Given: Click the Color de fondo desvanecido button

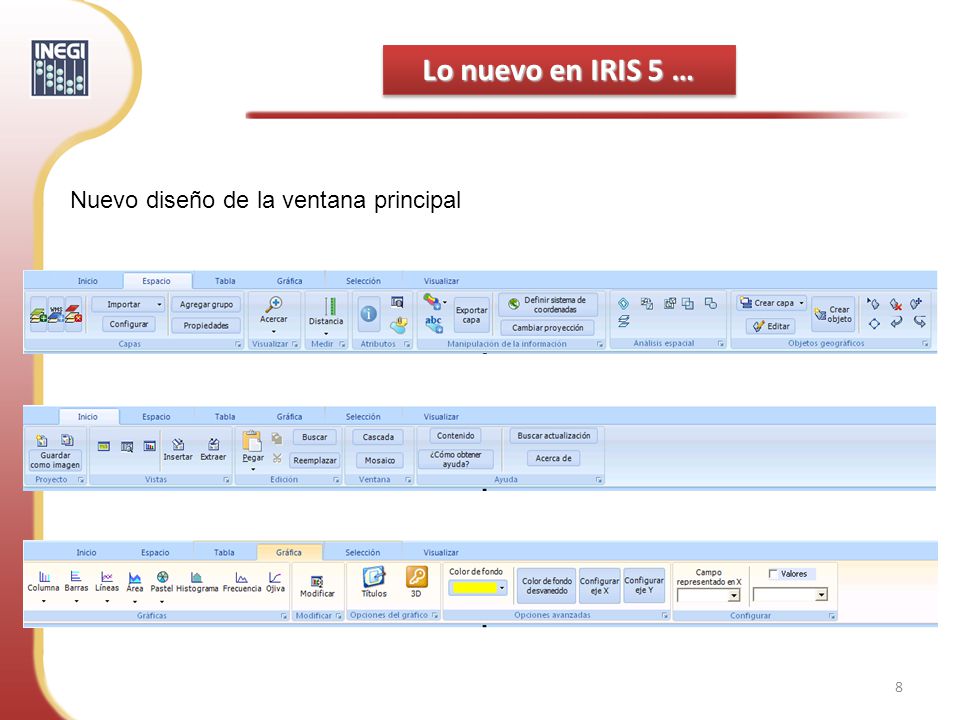Looking at the screenshot, I should coord(547,586).
